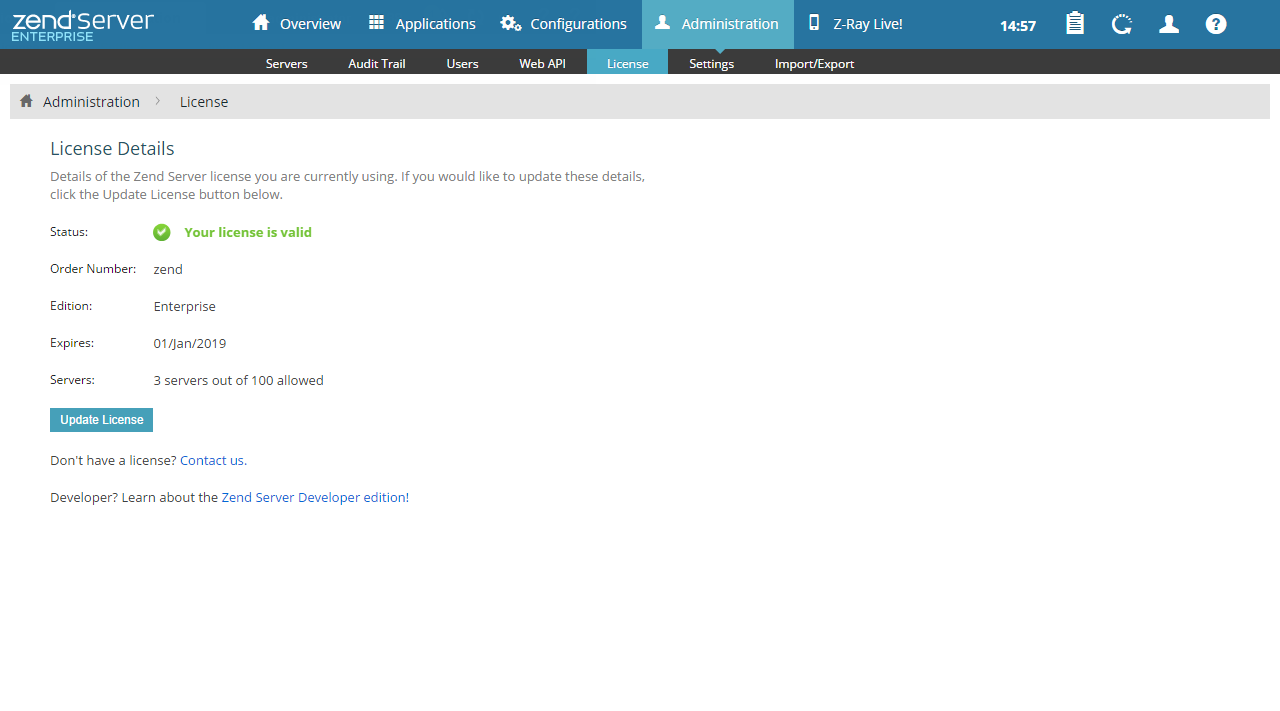The image size is (1280, 711).
Task: Click the 'Order Number:' label
Action: tap(93, 269)
